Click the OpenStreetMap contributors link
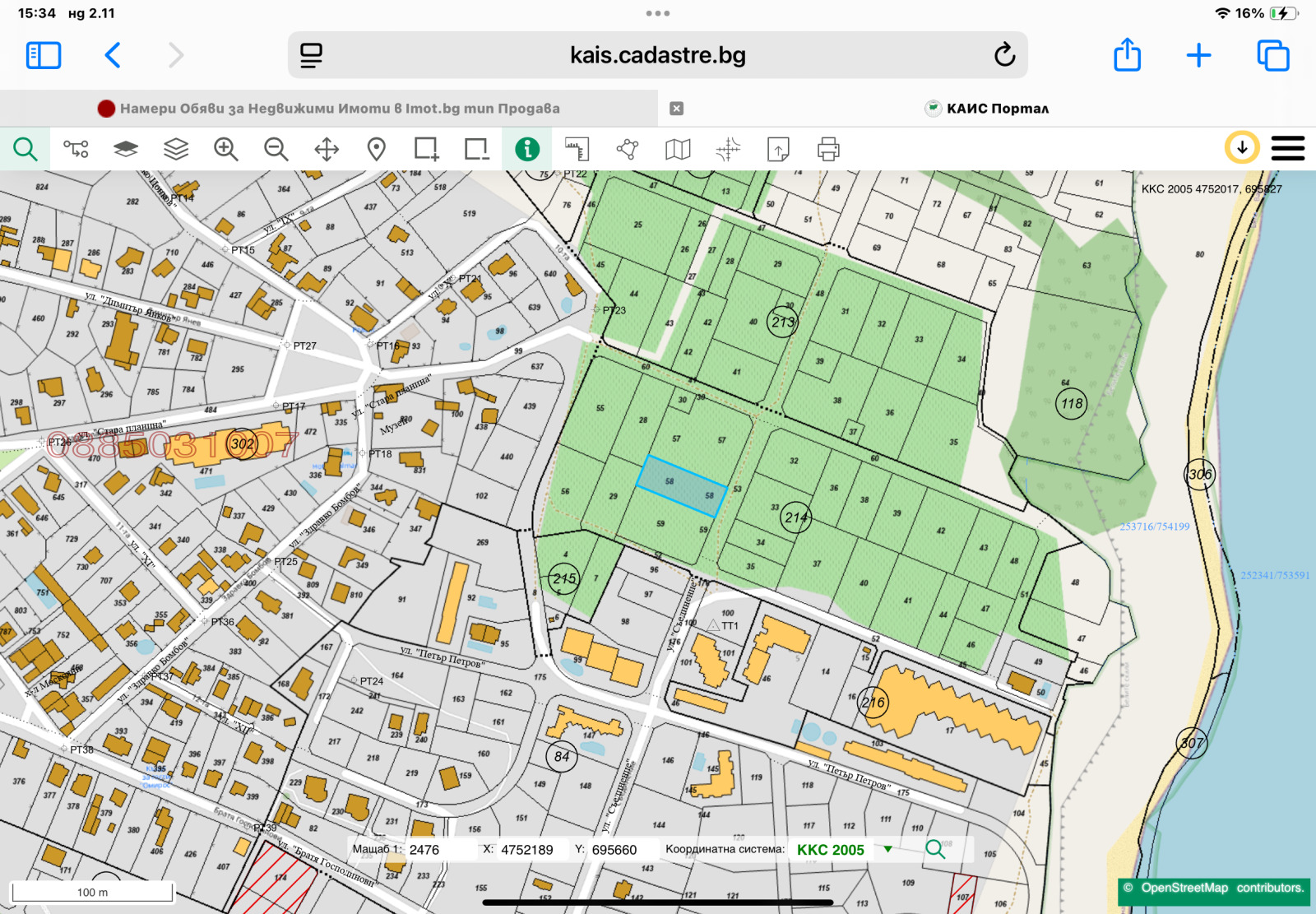 [x=1214, y=888]
